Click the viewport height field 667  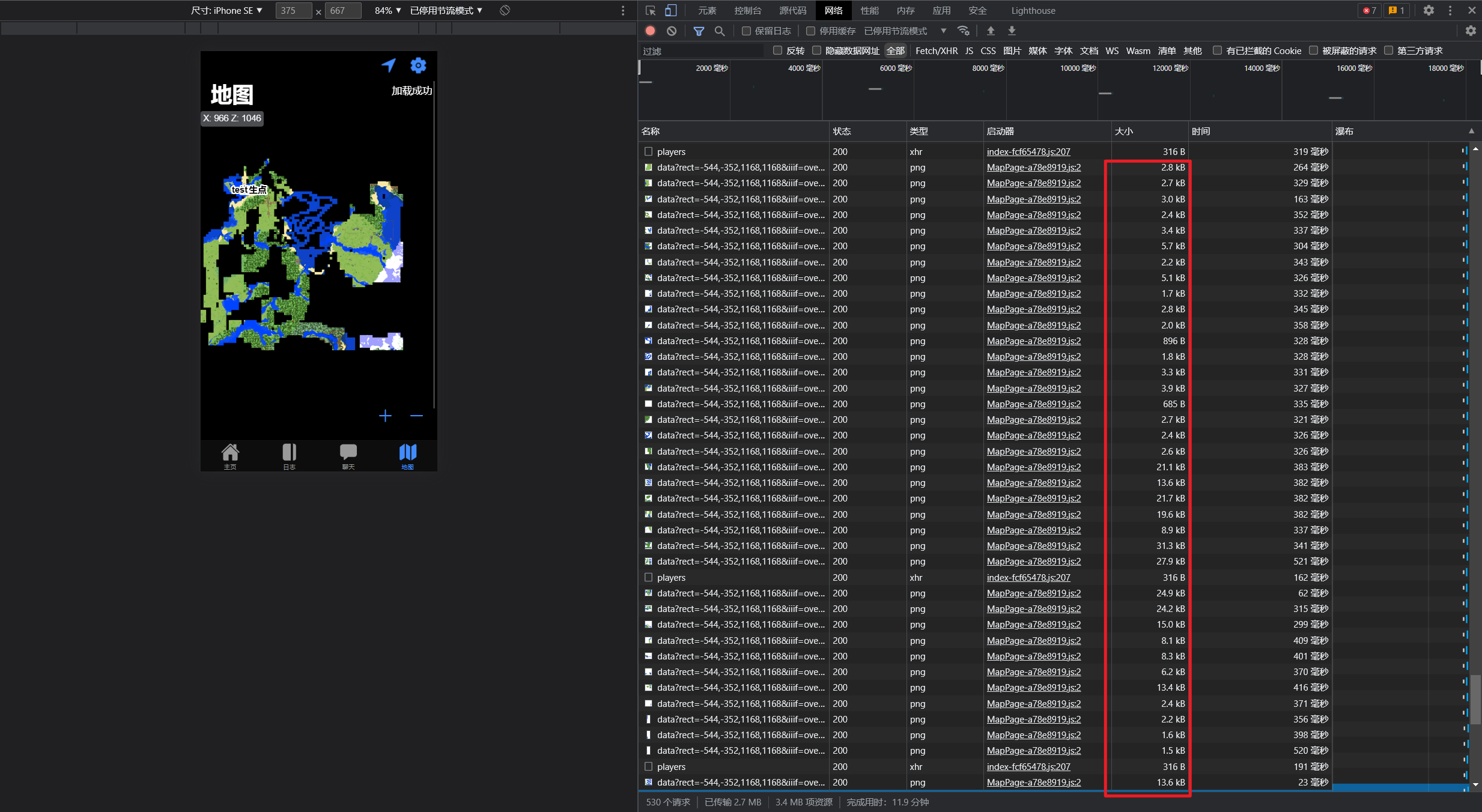click(343, 10)
